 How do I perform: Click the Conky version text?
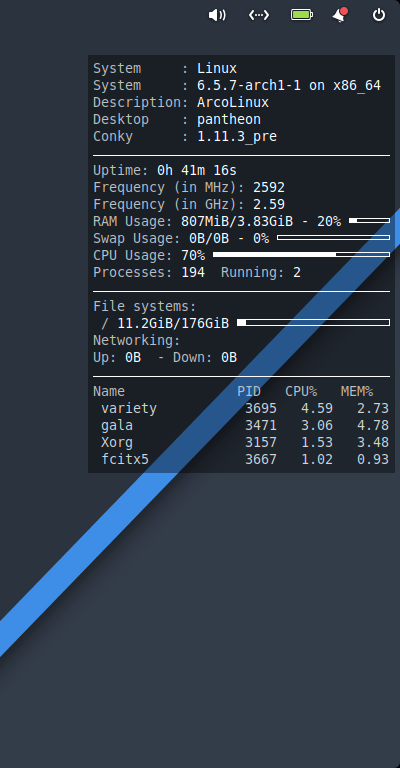237,137
